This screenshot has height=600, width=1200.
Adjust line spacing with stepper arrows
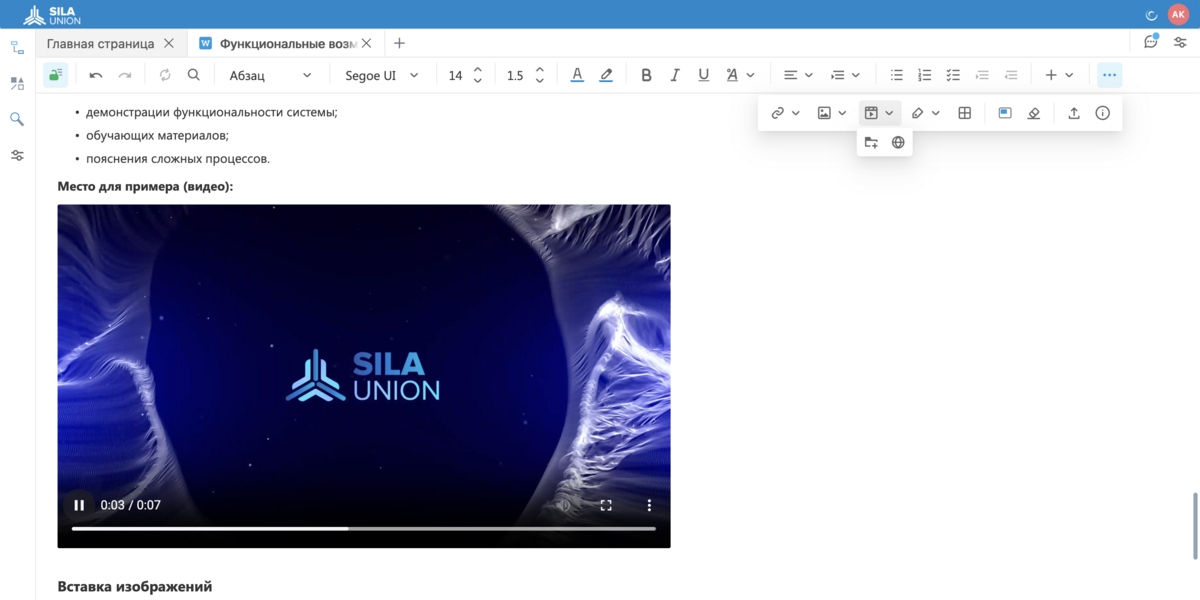(540, 75)
